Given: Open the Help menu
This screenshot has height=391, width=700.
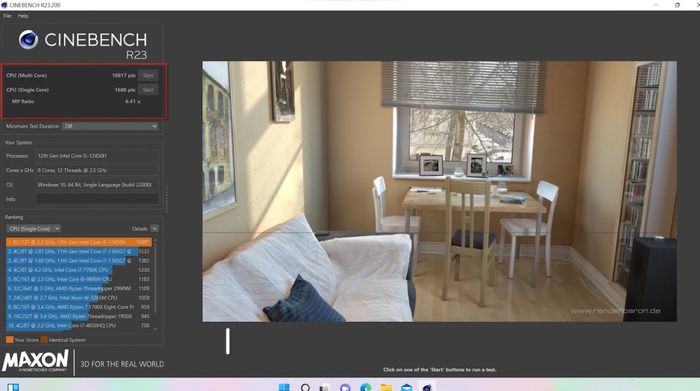Looking at the screenshot, I should (x=23, y=16).
